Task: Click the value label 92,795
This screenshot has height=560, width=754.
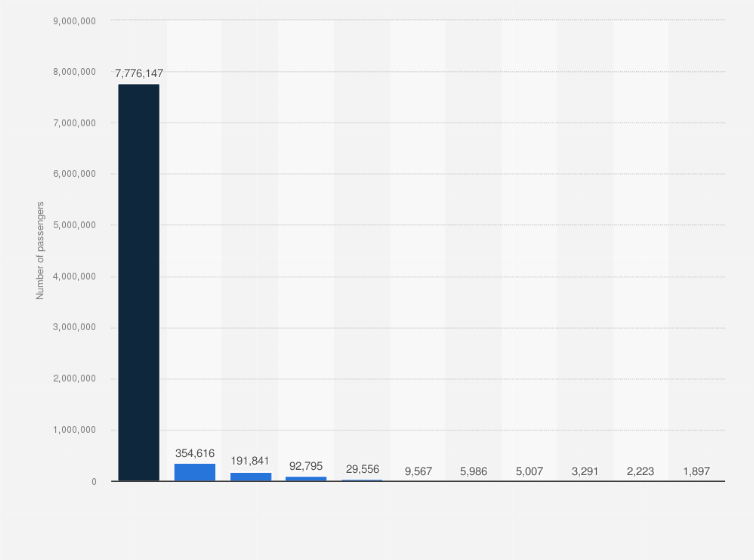Action: 306,466
